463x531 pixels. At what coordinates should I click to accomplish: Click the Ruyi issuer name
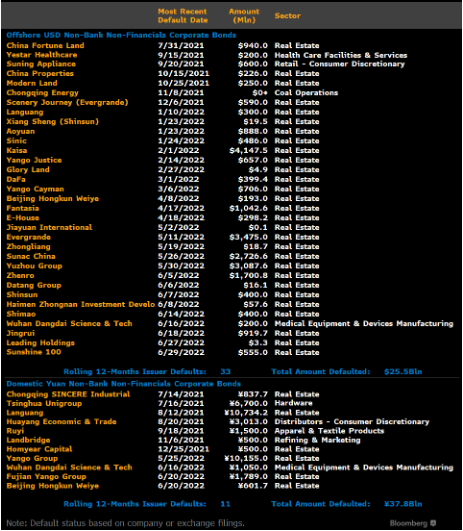(15, 431)
